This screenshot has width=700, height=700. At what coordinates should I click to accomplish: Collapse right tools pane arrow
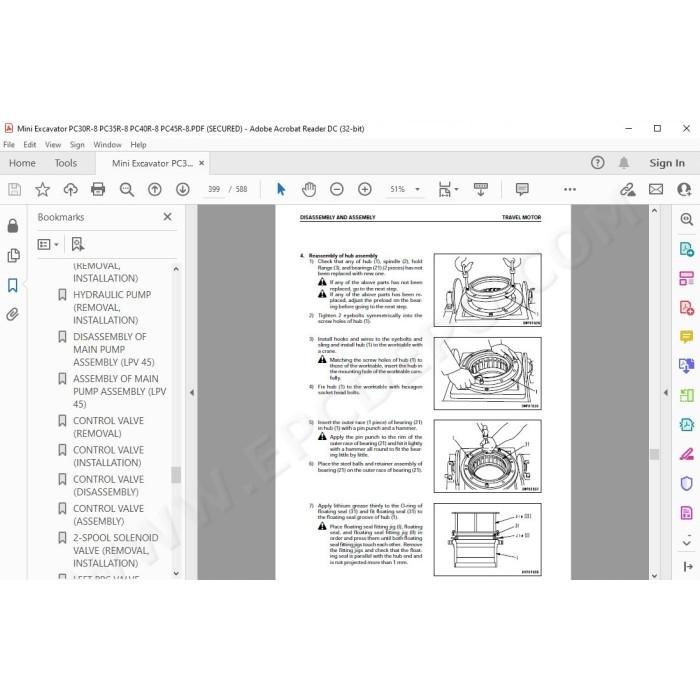click(666, 392)
